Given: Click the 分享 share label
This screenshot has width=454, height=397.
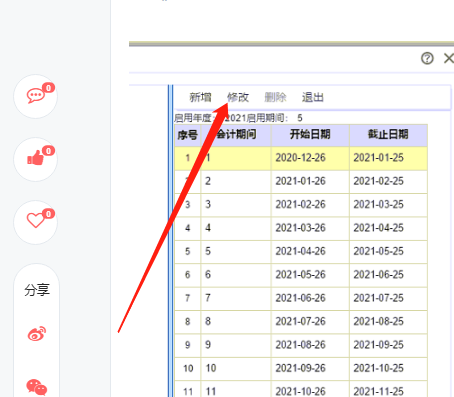Looking at the screenshot, I should (x=37, y=290).
